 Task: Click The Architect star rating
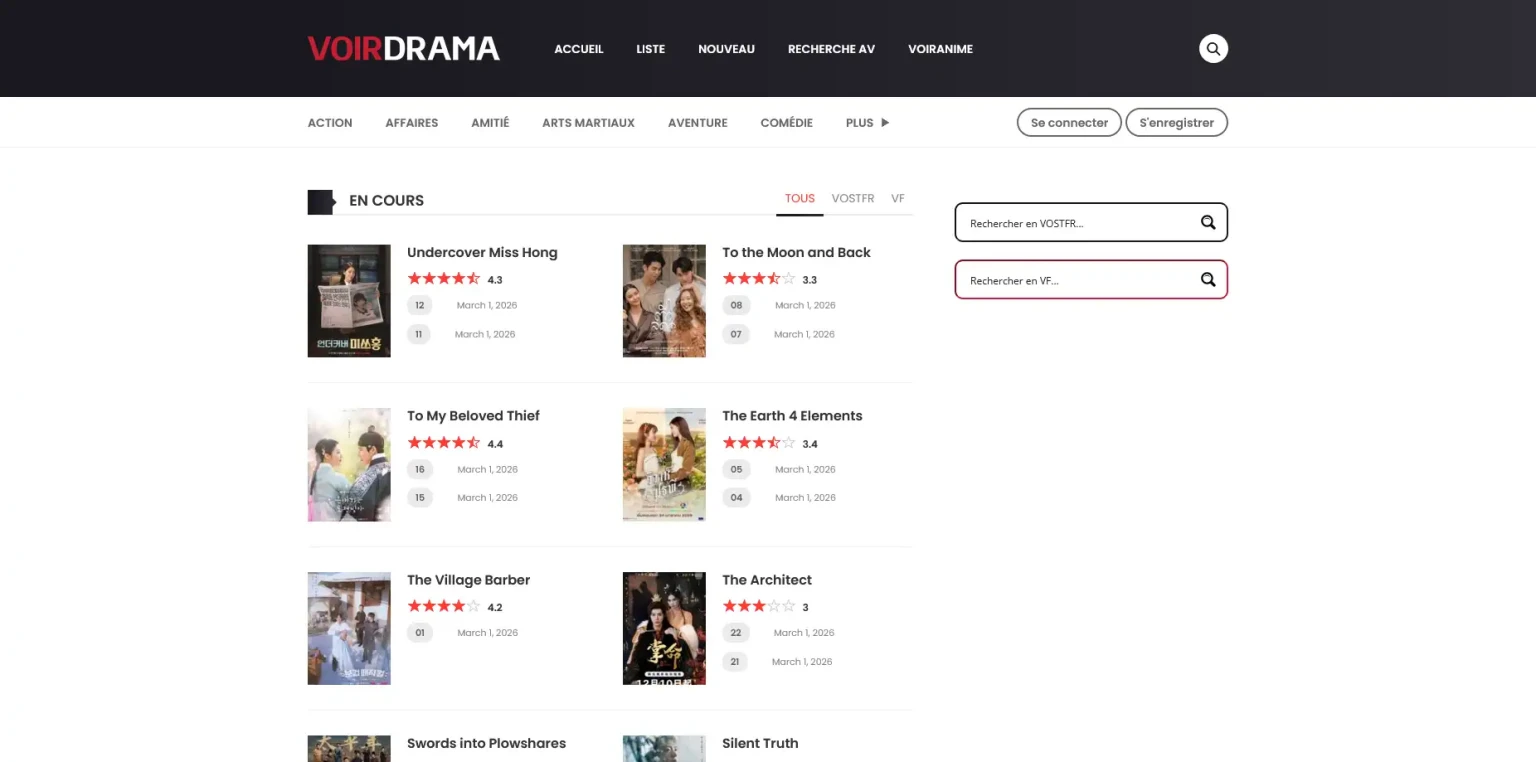click(x=759, y=606)
